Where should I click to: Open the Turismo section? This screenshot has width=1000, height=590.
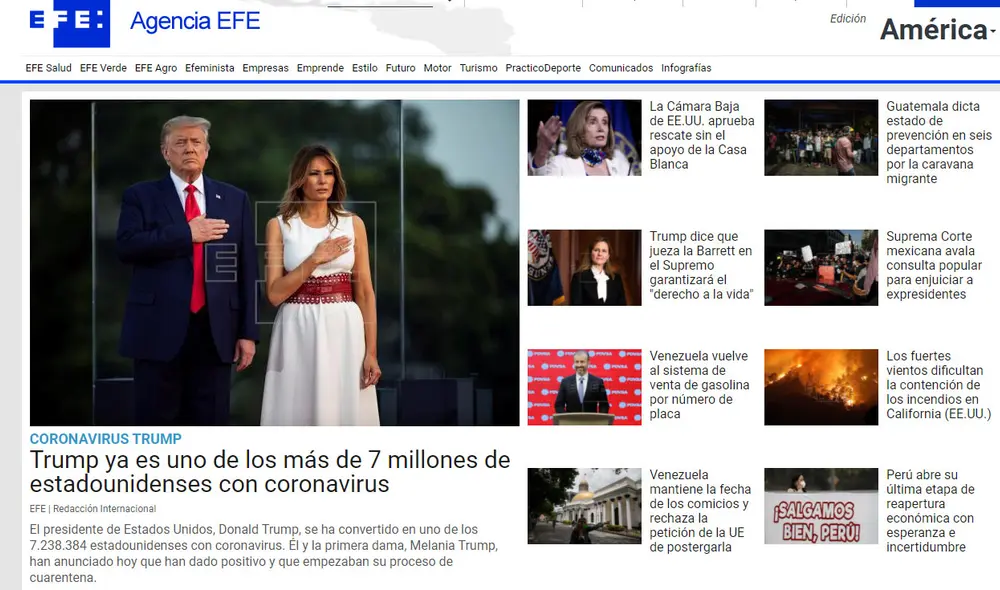tap(478, 67)
